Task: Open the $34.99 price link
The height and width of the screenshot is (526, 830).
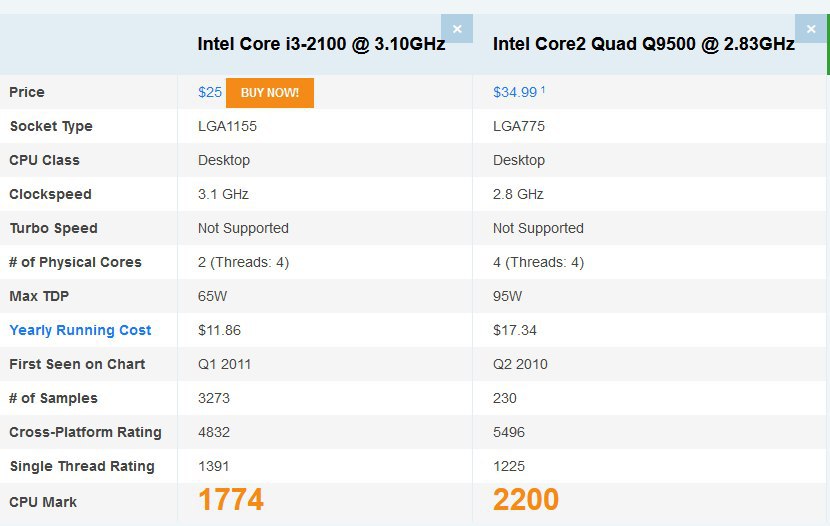Action: 515,92
